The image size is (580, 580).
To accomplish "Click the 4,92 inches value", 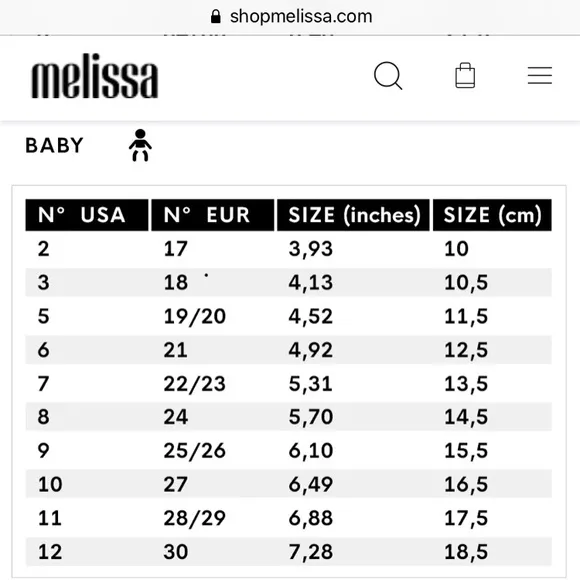I will (x=311, y=350).
